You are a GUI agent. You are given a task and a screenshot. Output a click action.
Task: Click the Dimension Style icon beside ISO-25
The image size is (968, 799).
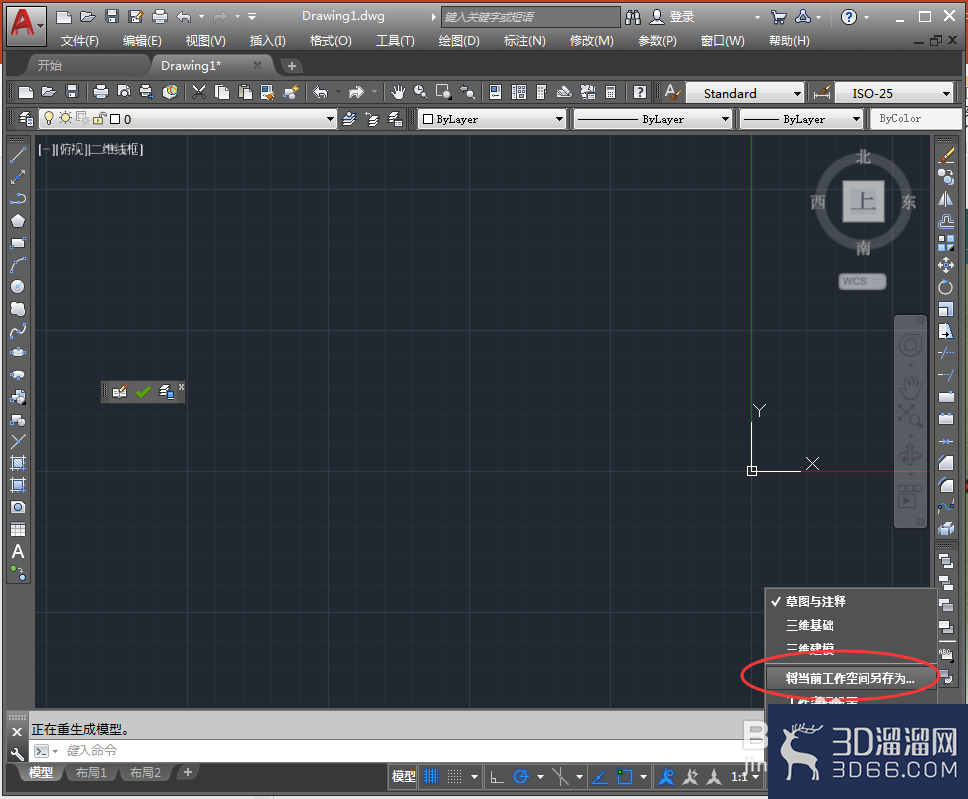tap(822, 93)
